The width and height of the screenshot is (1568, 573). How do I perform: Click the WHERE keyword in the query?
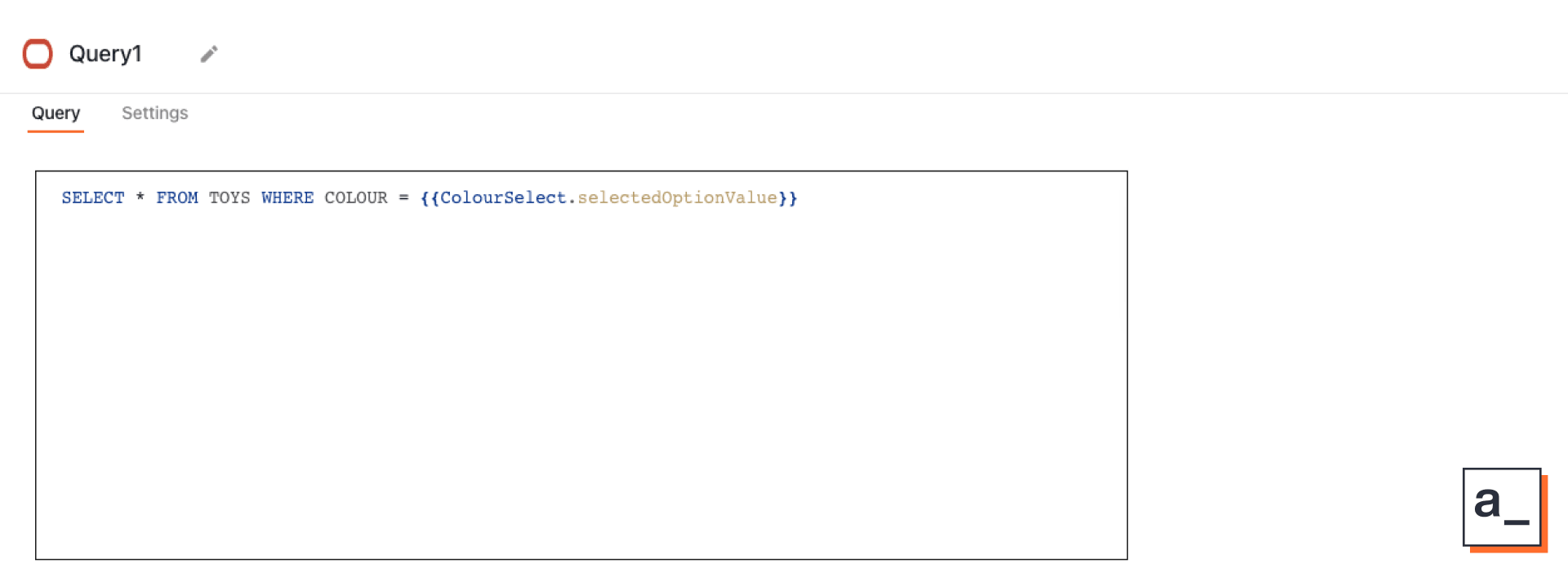tap(287, 198)
